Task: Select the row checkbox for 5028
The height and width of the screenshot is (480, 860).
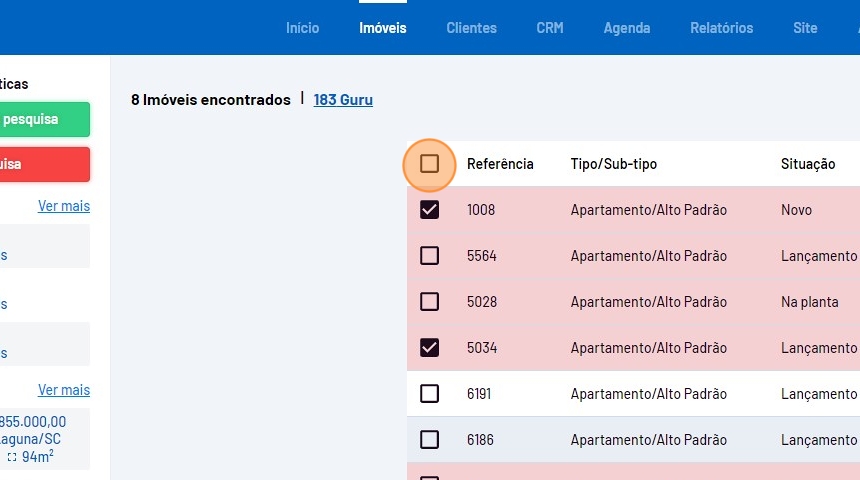Action: click(429, 302)
